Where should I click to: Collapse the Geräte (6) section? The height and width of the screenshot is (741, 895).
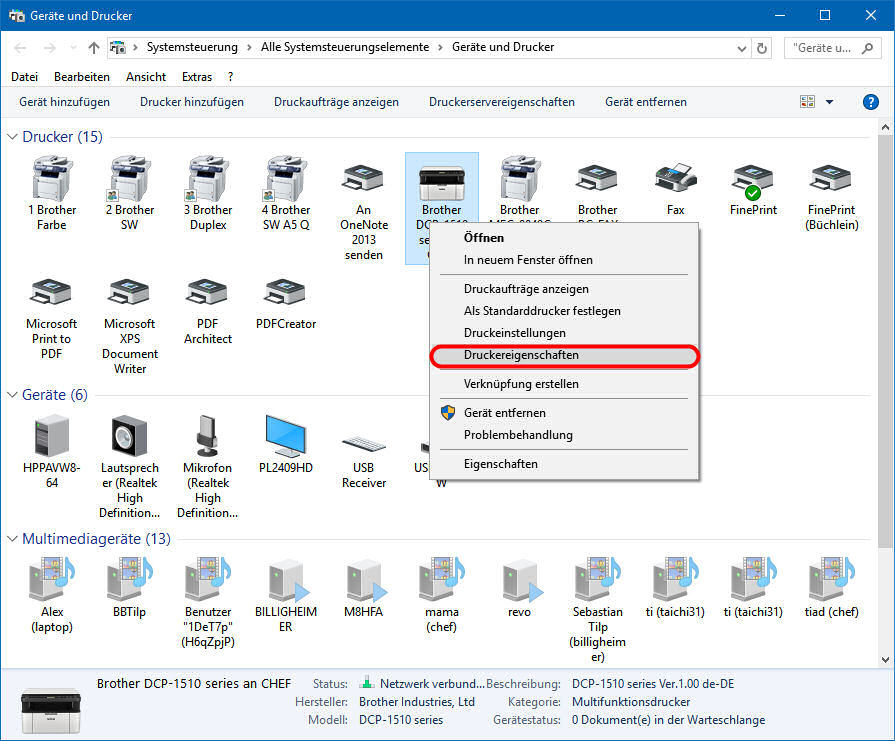(13, 395)
